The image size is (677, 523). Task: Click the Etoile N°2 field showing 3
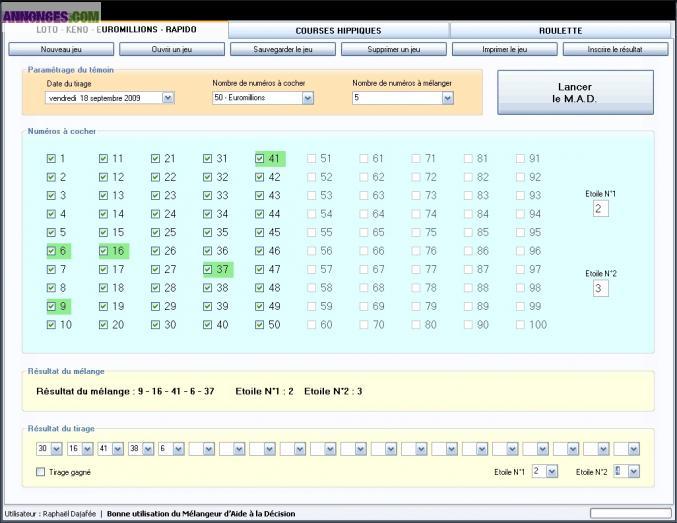[x=600, y=288]
